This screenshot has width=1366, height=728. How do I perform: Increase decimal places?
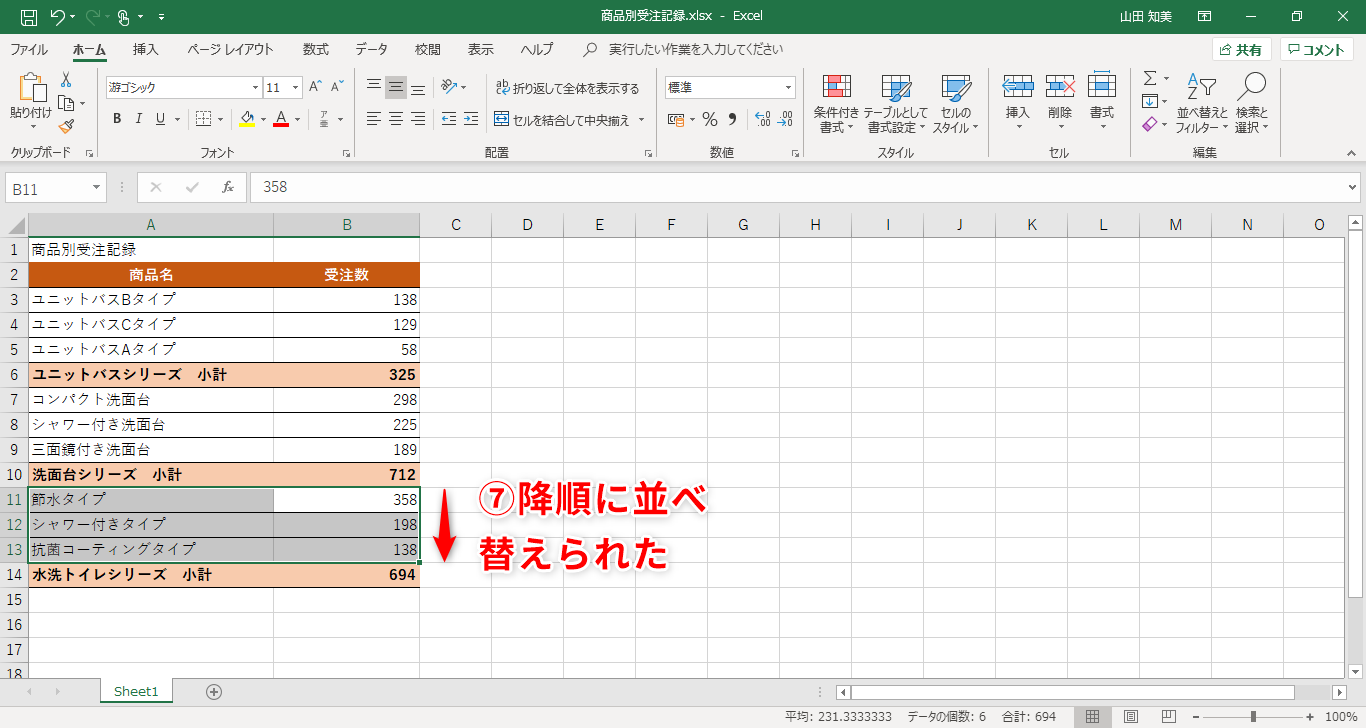click(762, 119)
